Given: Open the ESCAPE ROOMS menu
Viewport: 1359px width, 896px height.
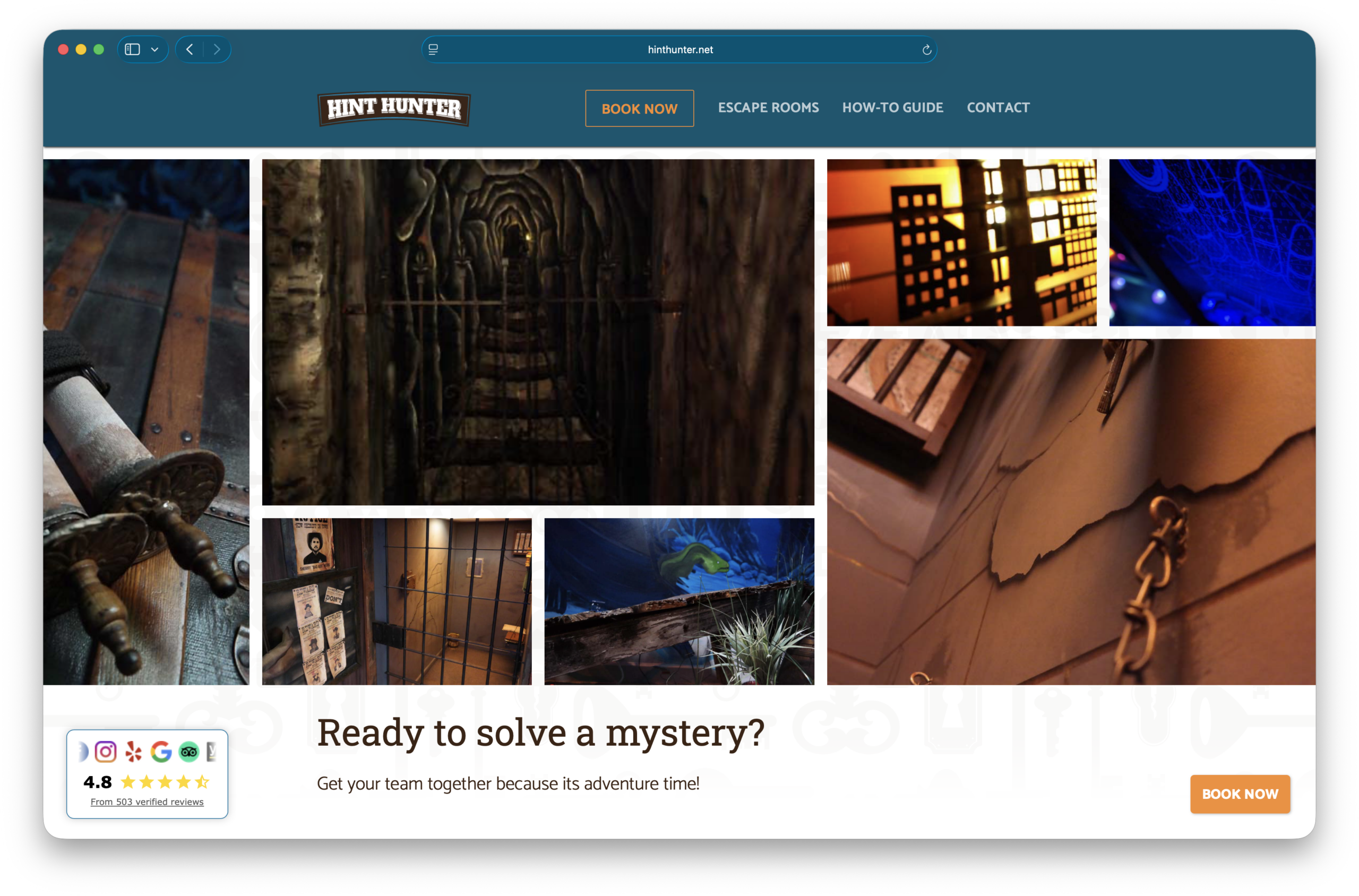Looking at the screenshot, I should tap(768, 107).
